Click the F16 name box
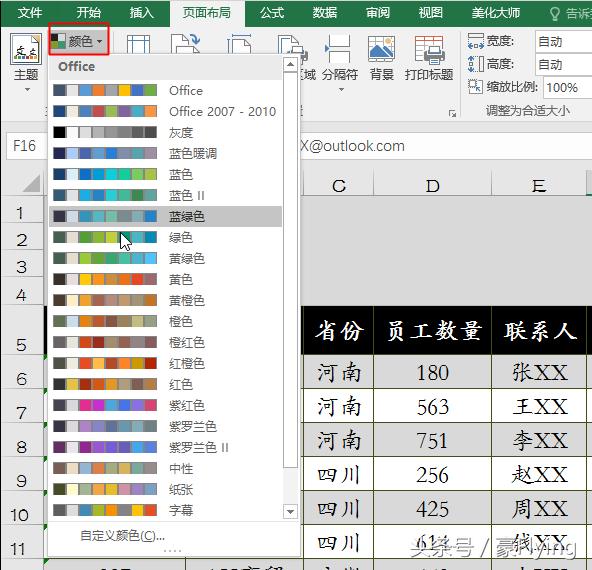The width and height of the screenshot is (592, 570). pyautogui.click(x=26, y=146)
